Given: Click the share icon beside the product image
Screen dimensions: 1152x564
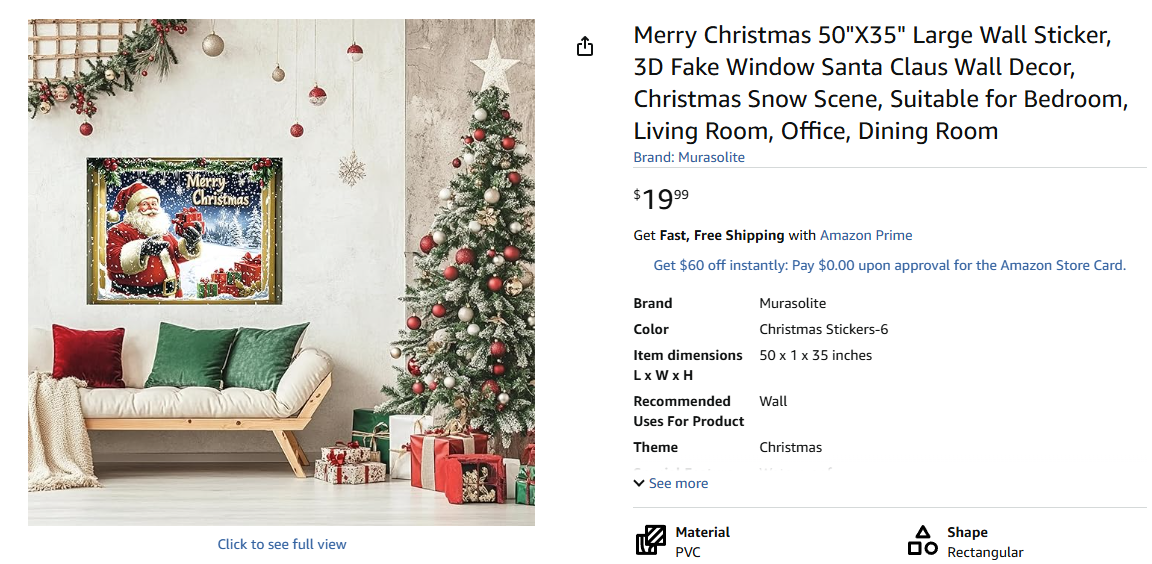Looking at the screenshot, I should pyautogui.click(x=585, y=47).
